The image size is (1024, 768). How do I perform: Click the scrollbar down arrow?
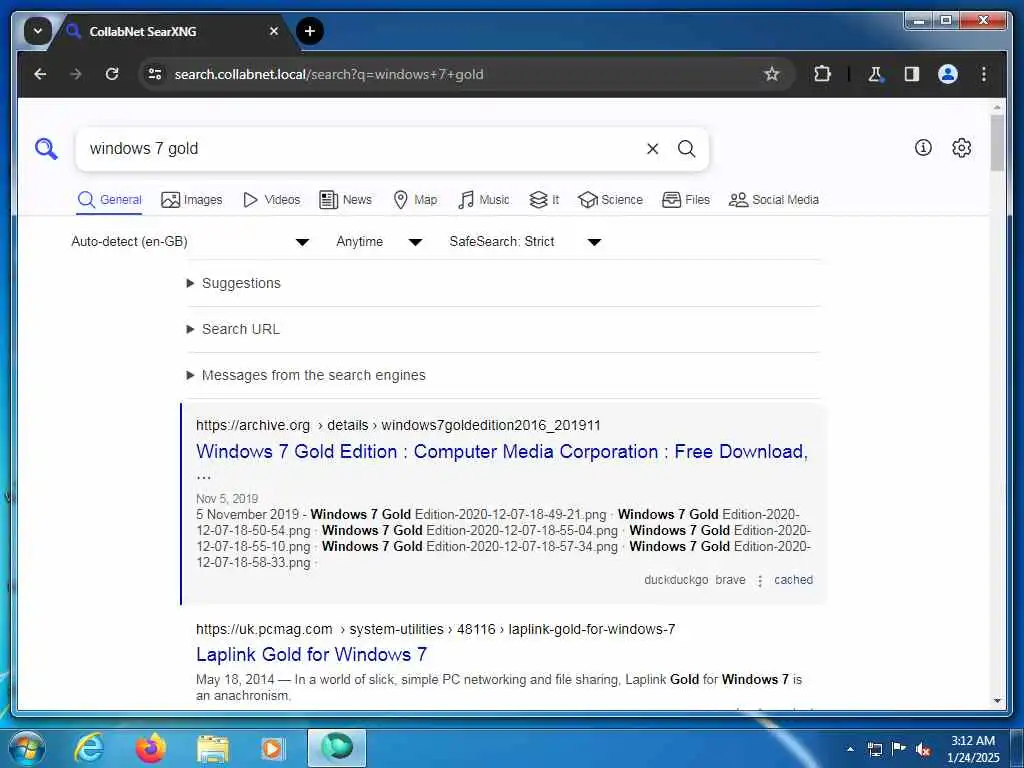[997, 701]
